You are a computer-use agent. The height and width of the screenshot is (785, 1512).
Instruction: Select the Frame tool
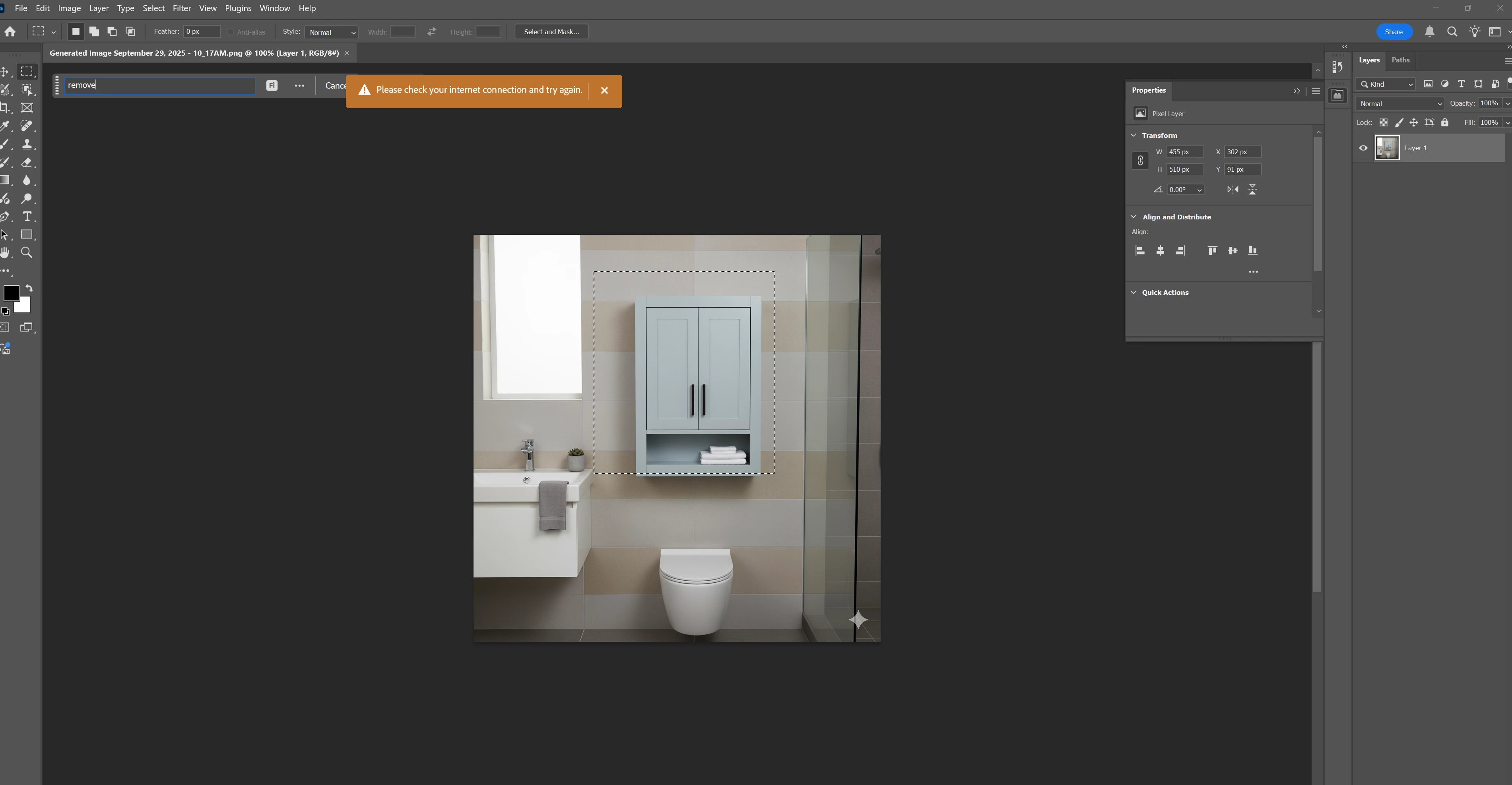point(26,108)
